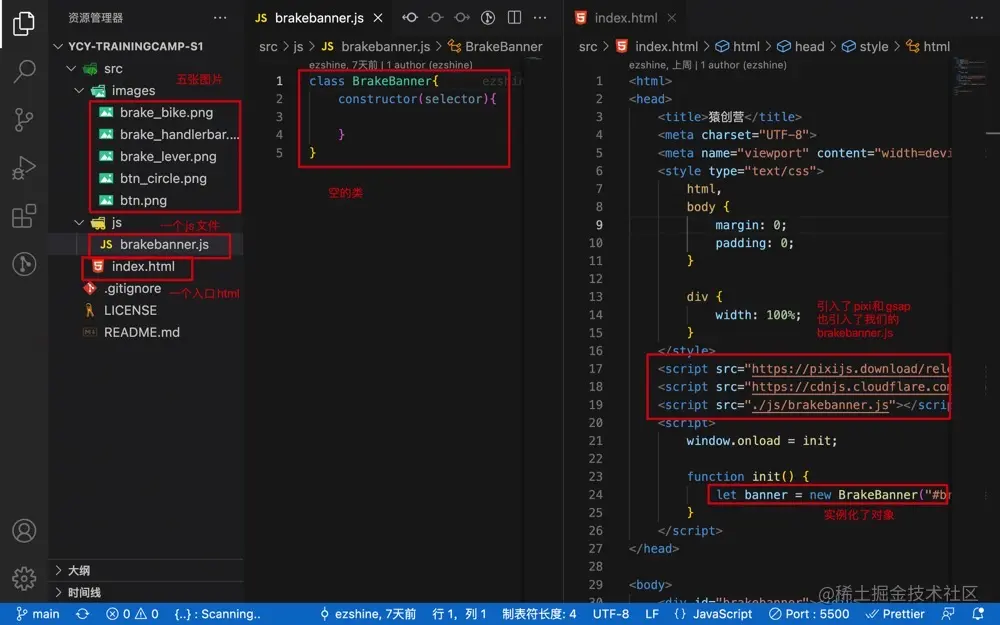Open Run and Debug view
This screenshot has height=625, width=1000.
24,168
